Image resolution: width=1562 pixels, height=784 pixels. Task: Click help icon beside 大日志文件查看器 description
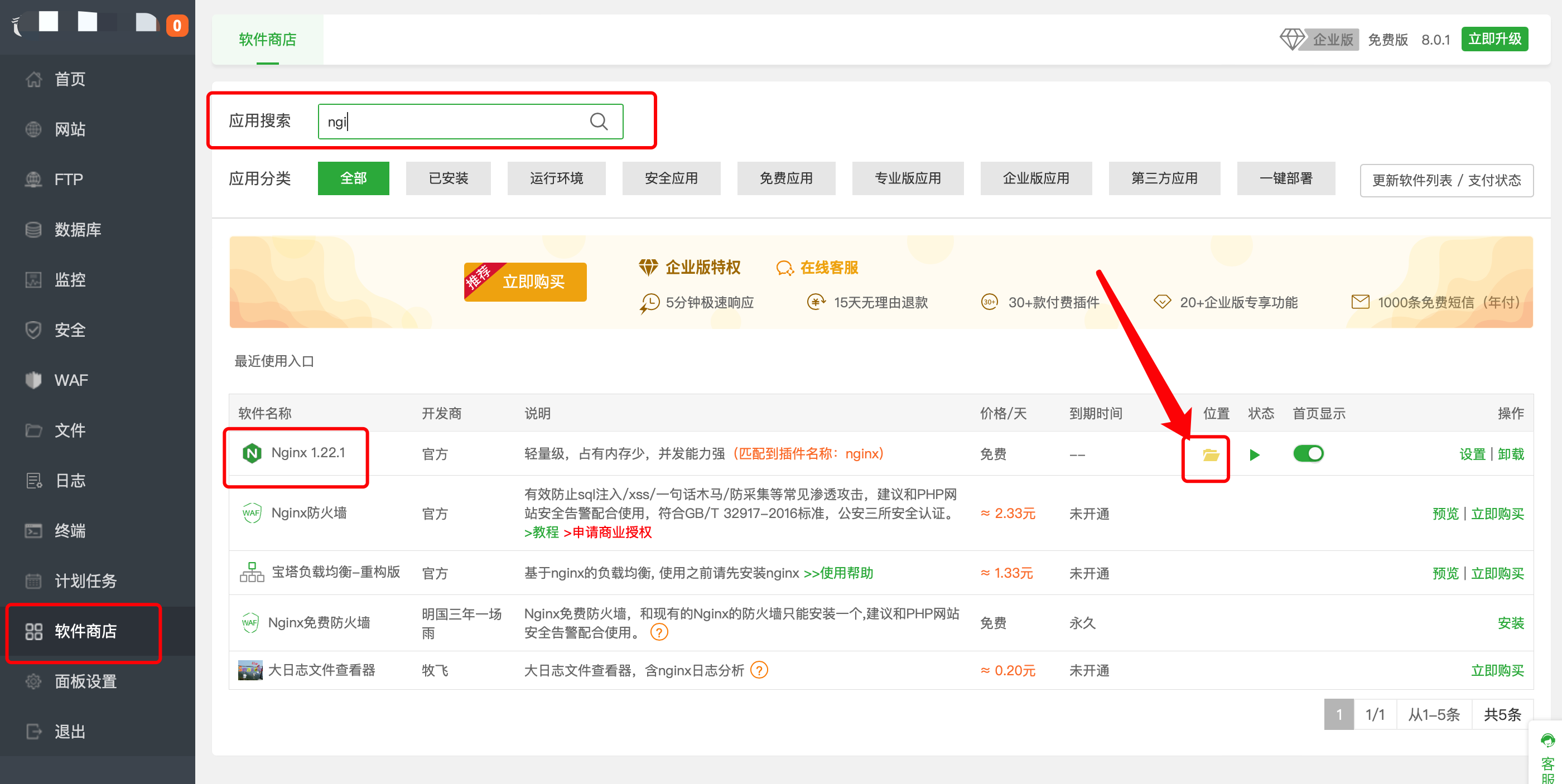759,670
